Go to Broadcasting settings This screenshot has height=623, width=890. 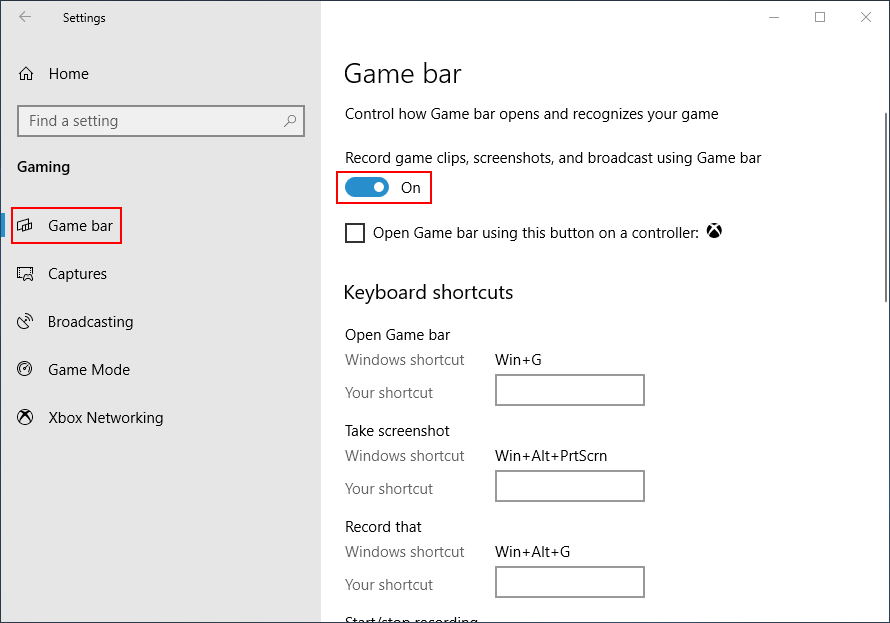click(90, 322)
